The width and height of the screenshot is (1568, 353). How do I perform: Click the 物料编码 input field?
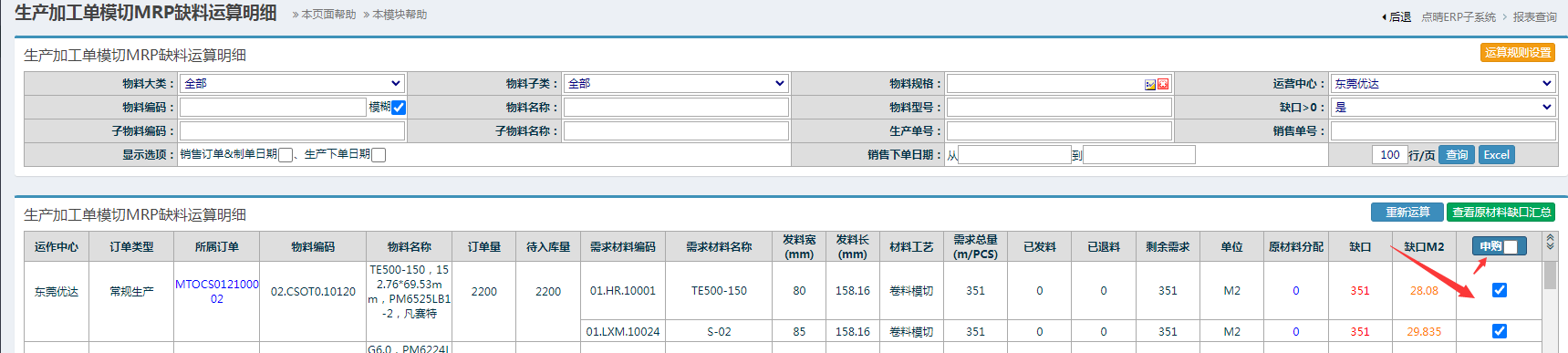(x=273, y=108)
